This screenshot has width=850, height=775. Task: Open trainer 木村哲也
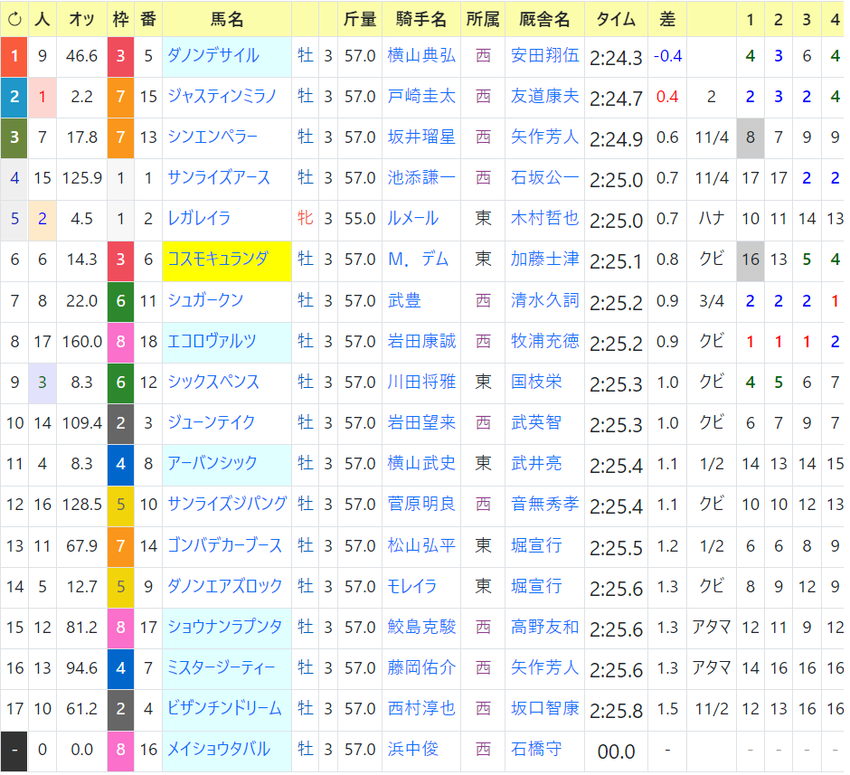coord(545,218)
